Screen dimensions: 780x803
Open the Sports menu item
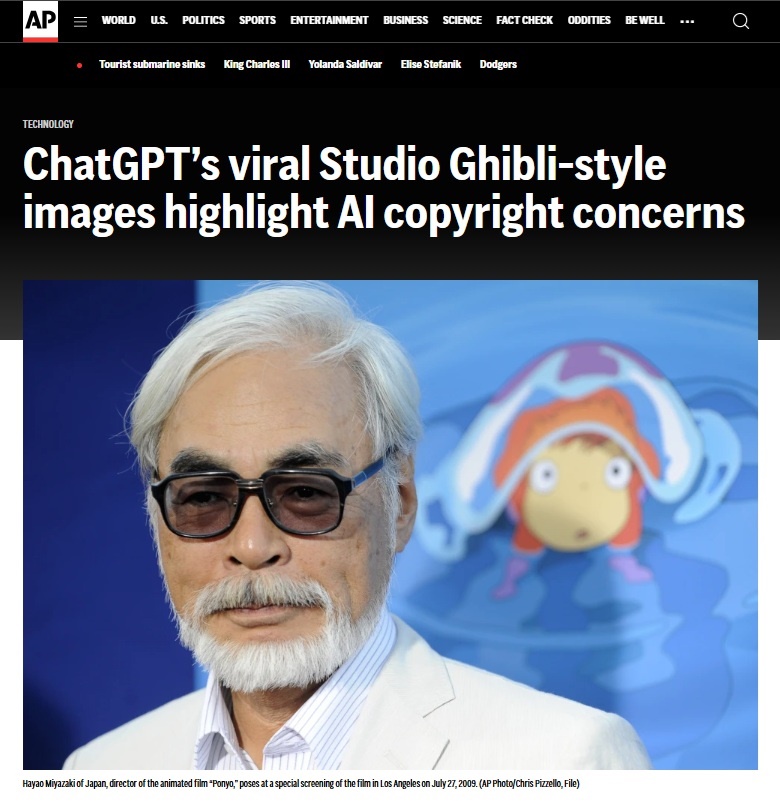tap(257, 20)
